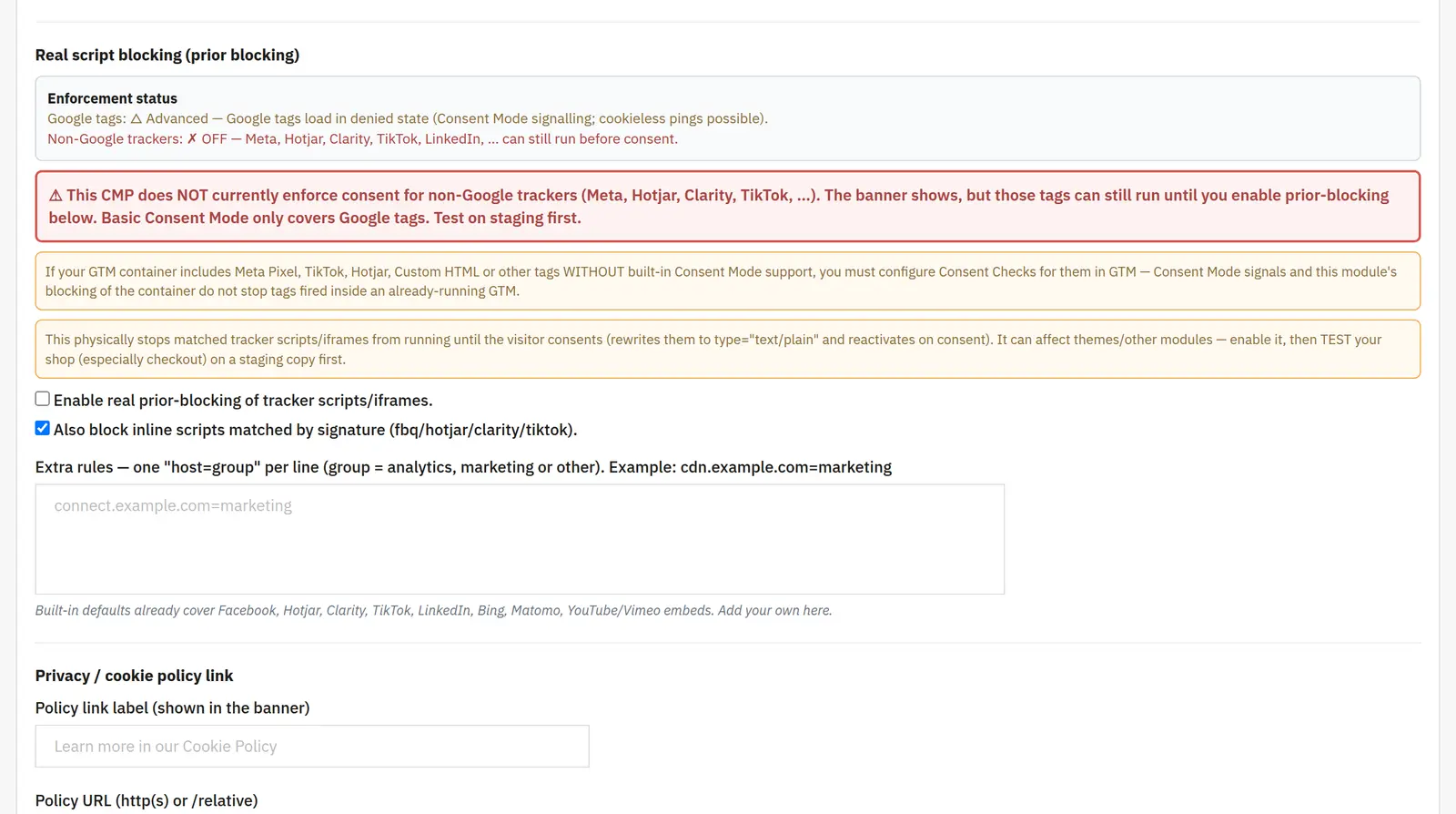Viewport: 1456px width, 814px height.
Task: Focus the Extra rules textarea
Action: coord(520,539)
